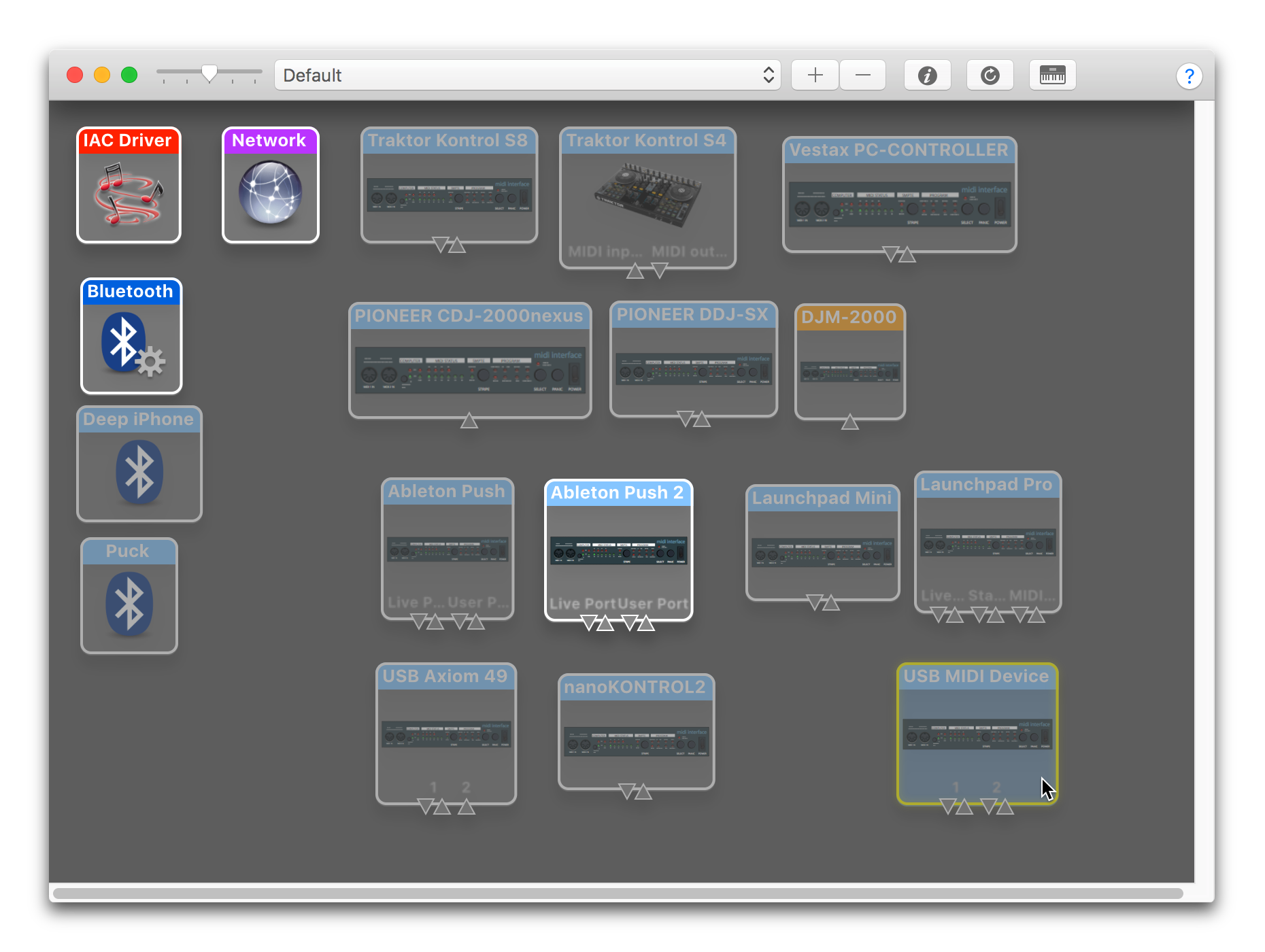Image resolution: width=1265 pixels, height=952 pixels.
Task: Select the Traktor Kontrol S8 device
Action: pyautogui.click(x=450, y=185)
